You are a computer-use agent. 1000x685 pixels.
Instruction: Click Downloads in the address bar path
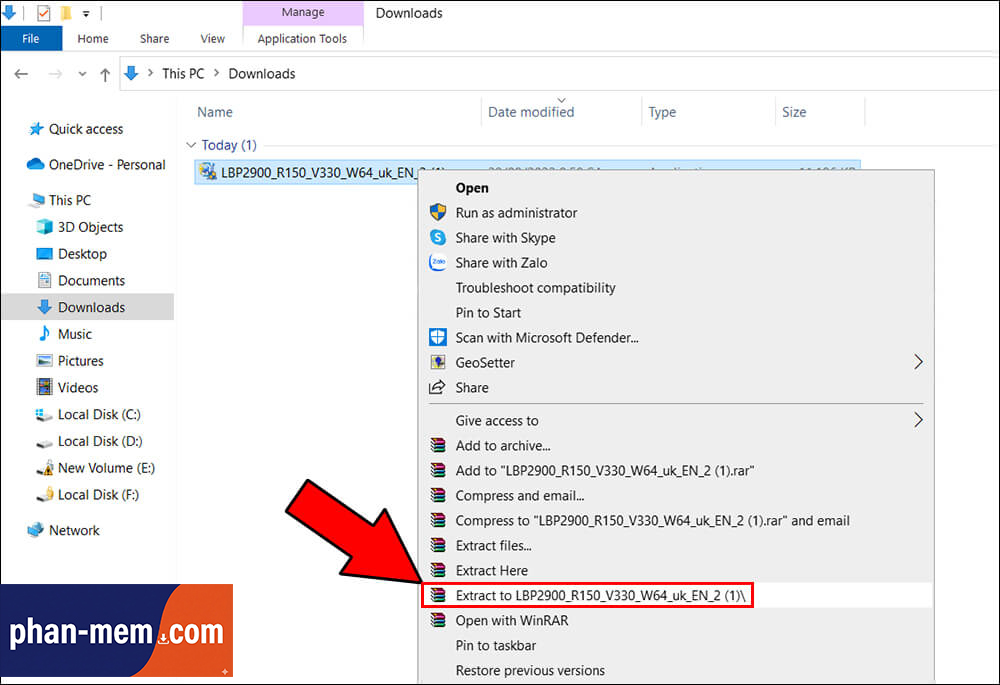tap(262, 74)
